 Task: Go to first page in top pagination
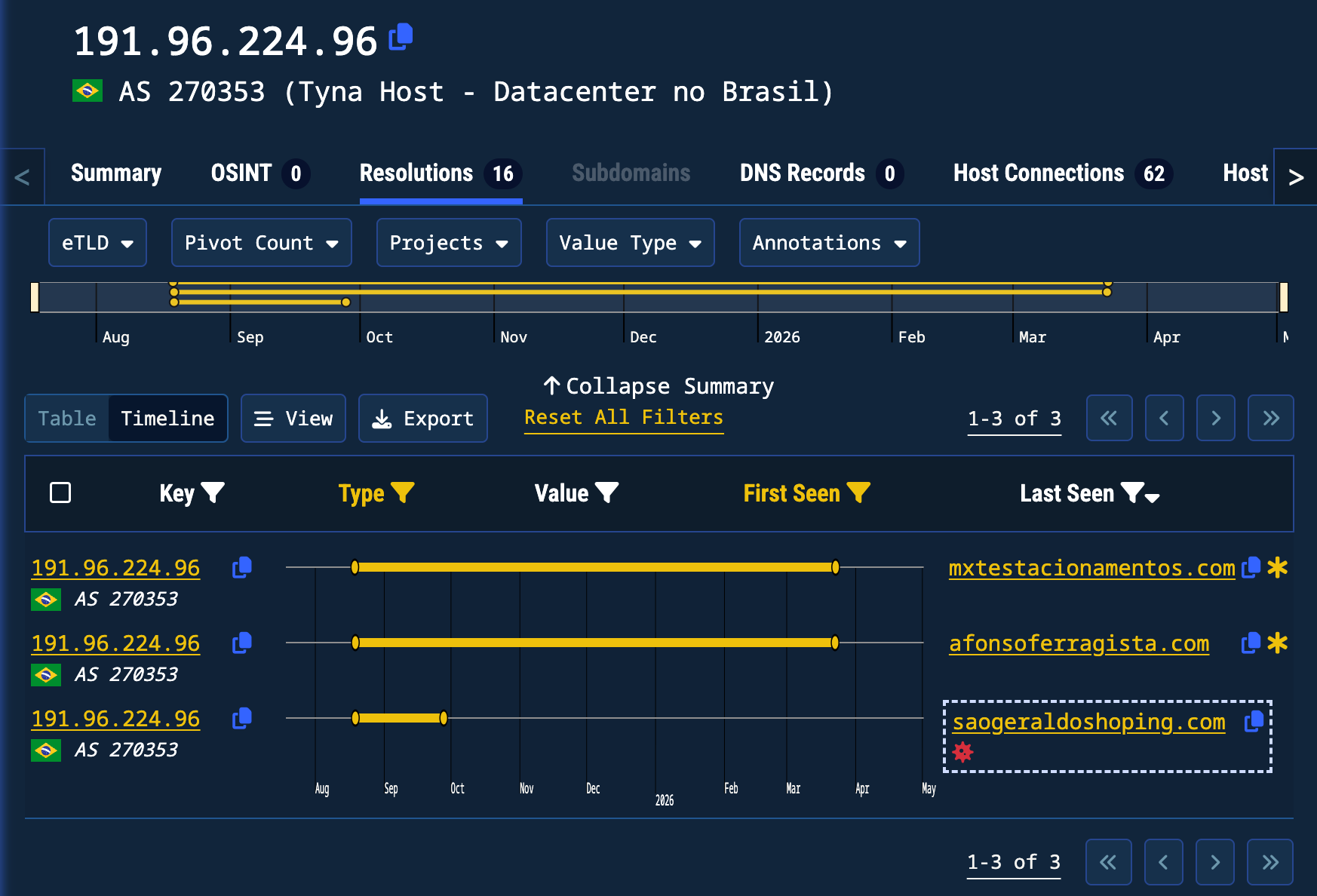click(1109, 418)
